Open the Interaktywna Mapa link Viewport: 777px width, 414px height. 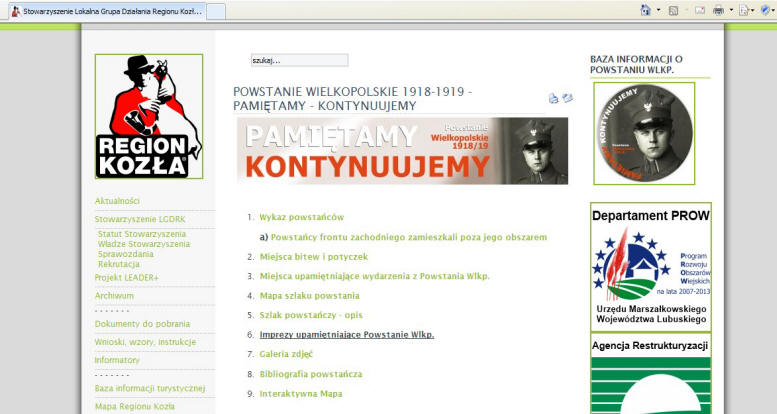tap(301, 394)
